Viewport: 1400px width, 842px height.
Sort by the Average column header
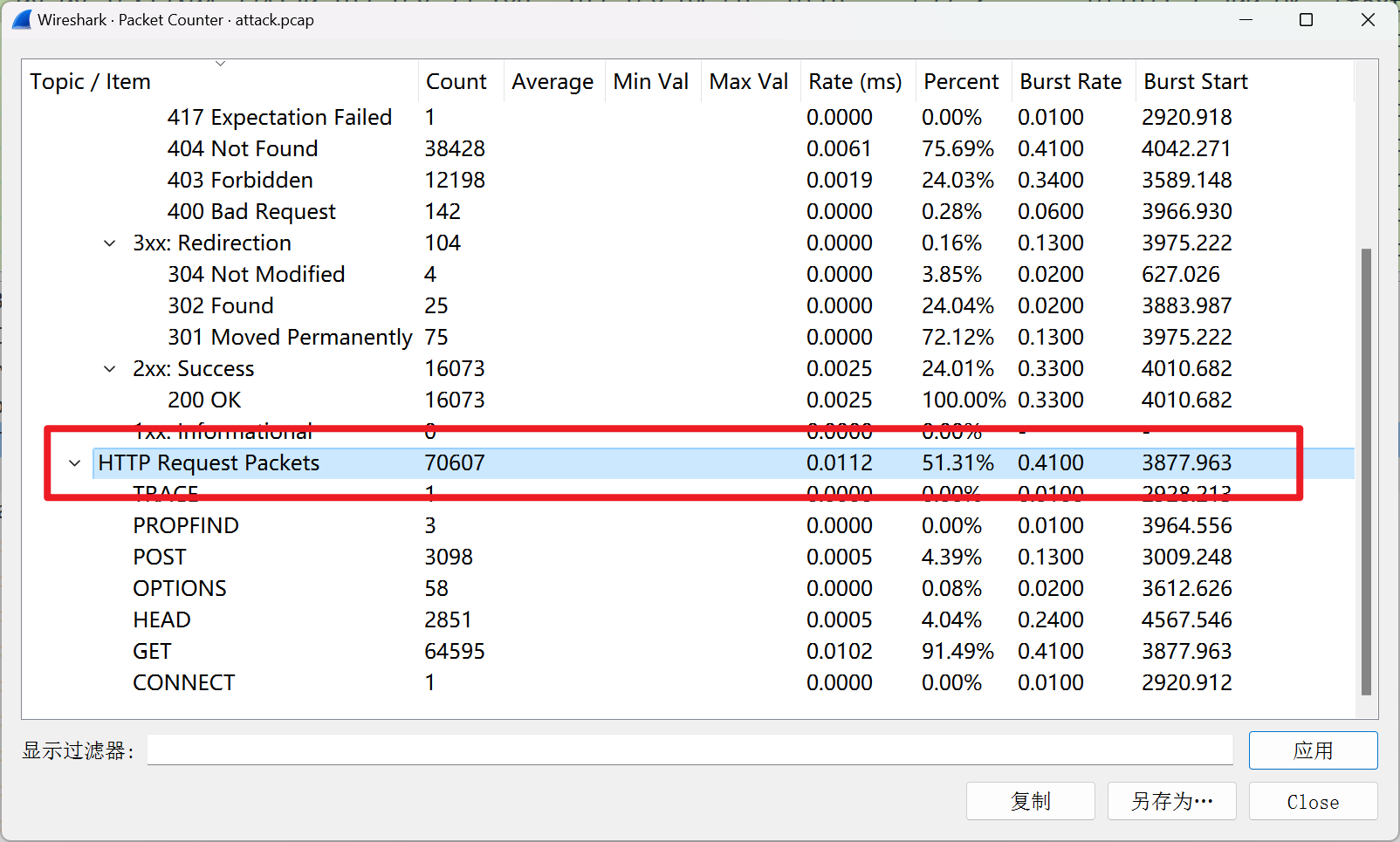554,81
